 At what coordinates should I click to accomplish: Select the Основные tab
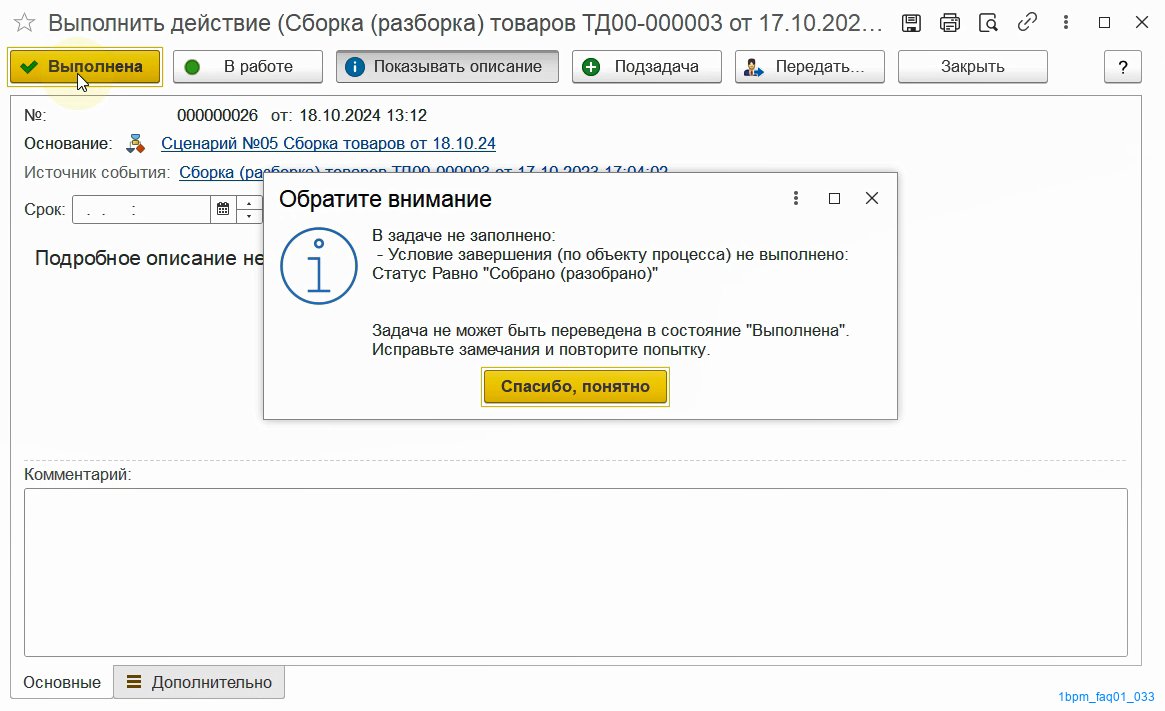pos(62,682)
